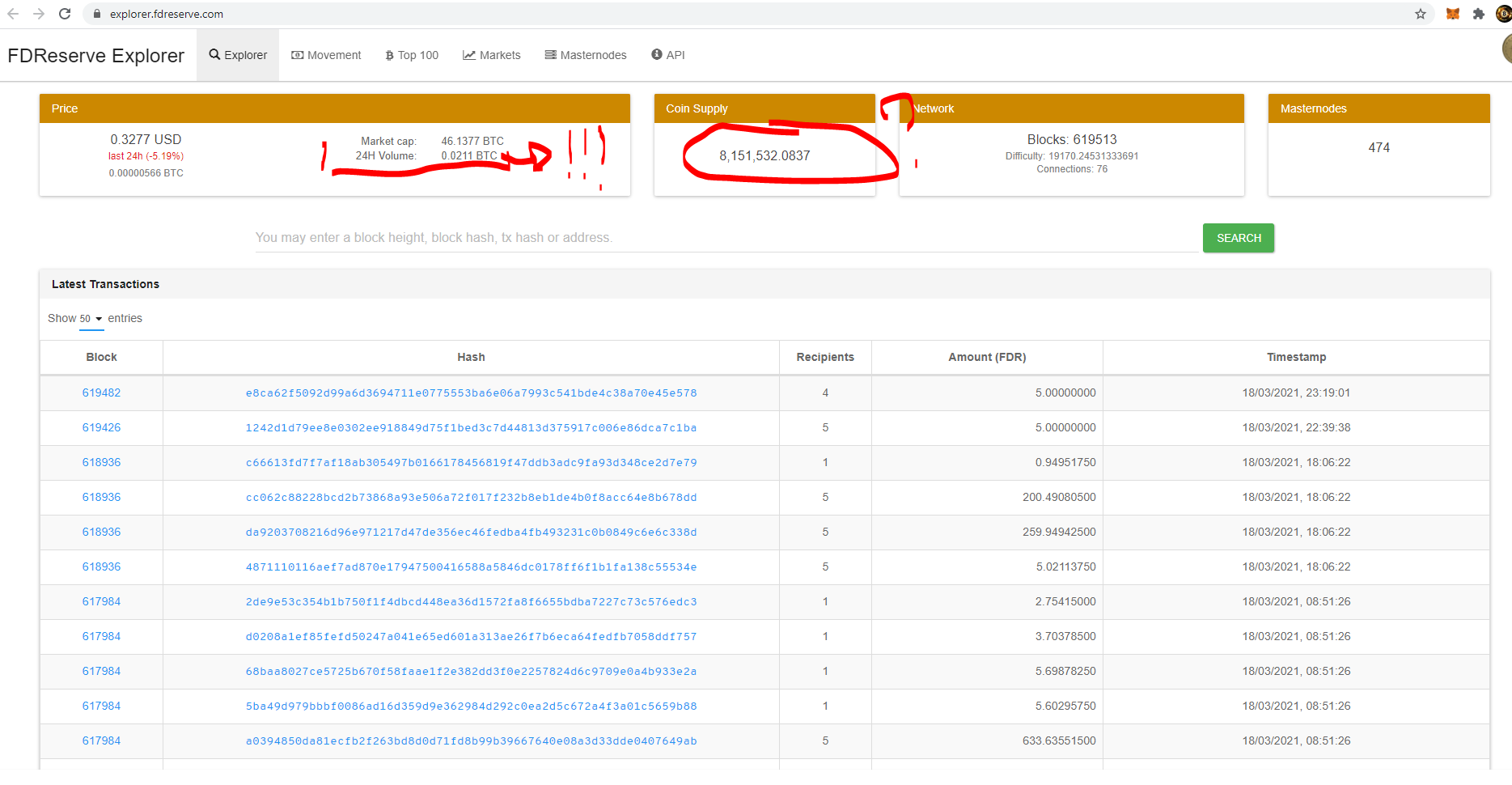This screenshot has height=785, width=1512.
Task: Open the MetaMask fox extension
Action: click(x=1453, y=14)
